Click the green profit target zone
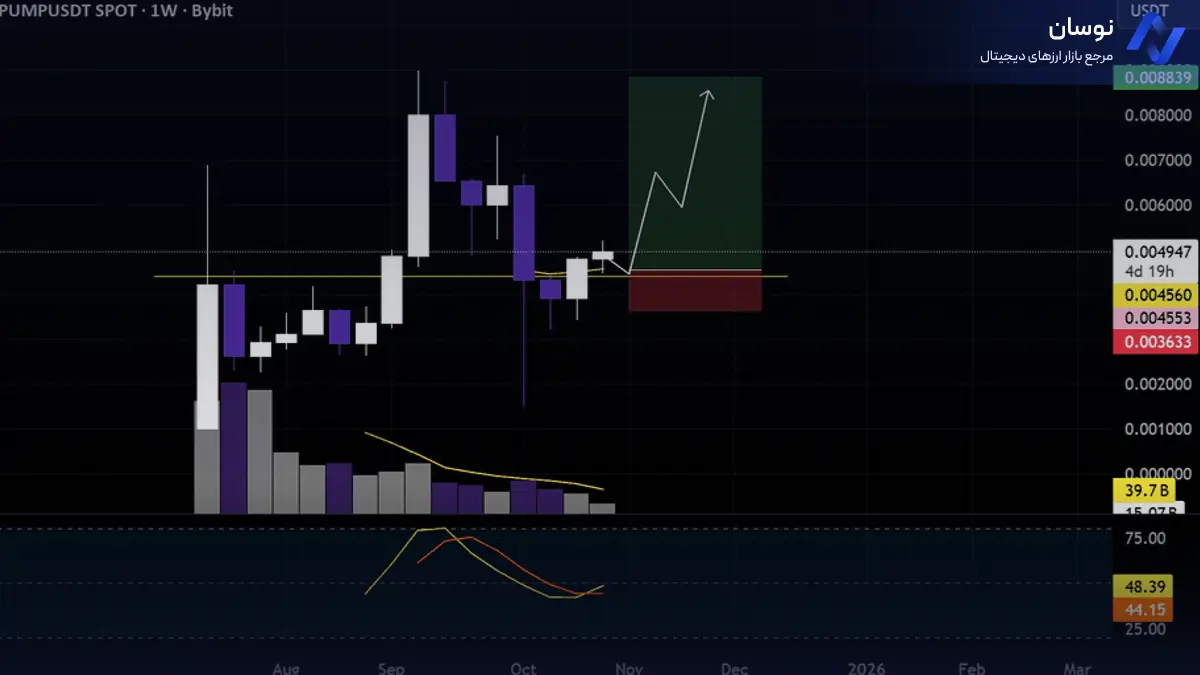The width and height of the screenshot is (1200, 675). pyautogui.click(x=695, y=172)
